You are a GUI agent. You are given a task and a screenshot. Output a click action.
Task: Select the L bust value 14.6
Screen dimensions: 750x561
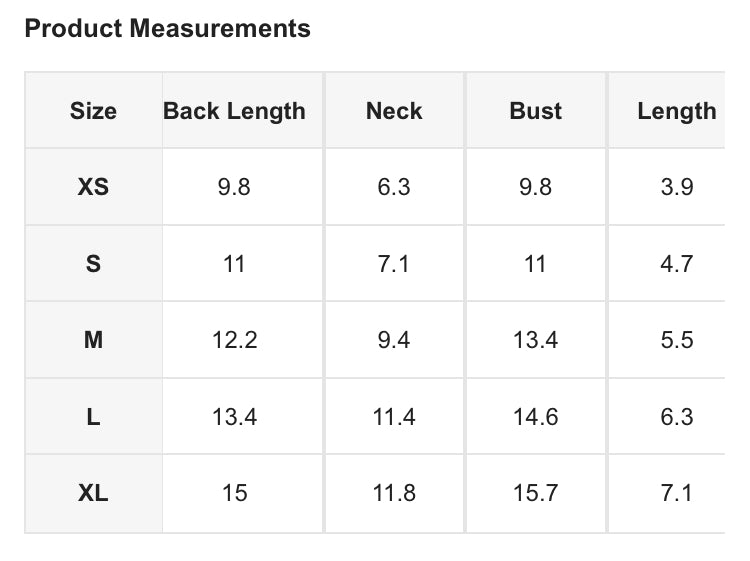tap(535, 417)
